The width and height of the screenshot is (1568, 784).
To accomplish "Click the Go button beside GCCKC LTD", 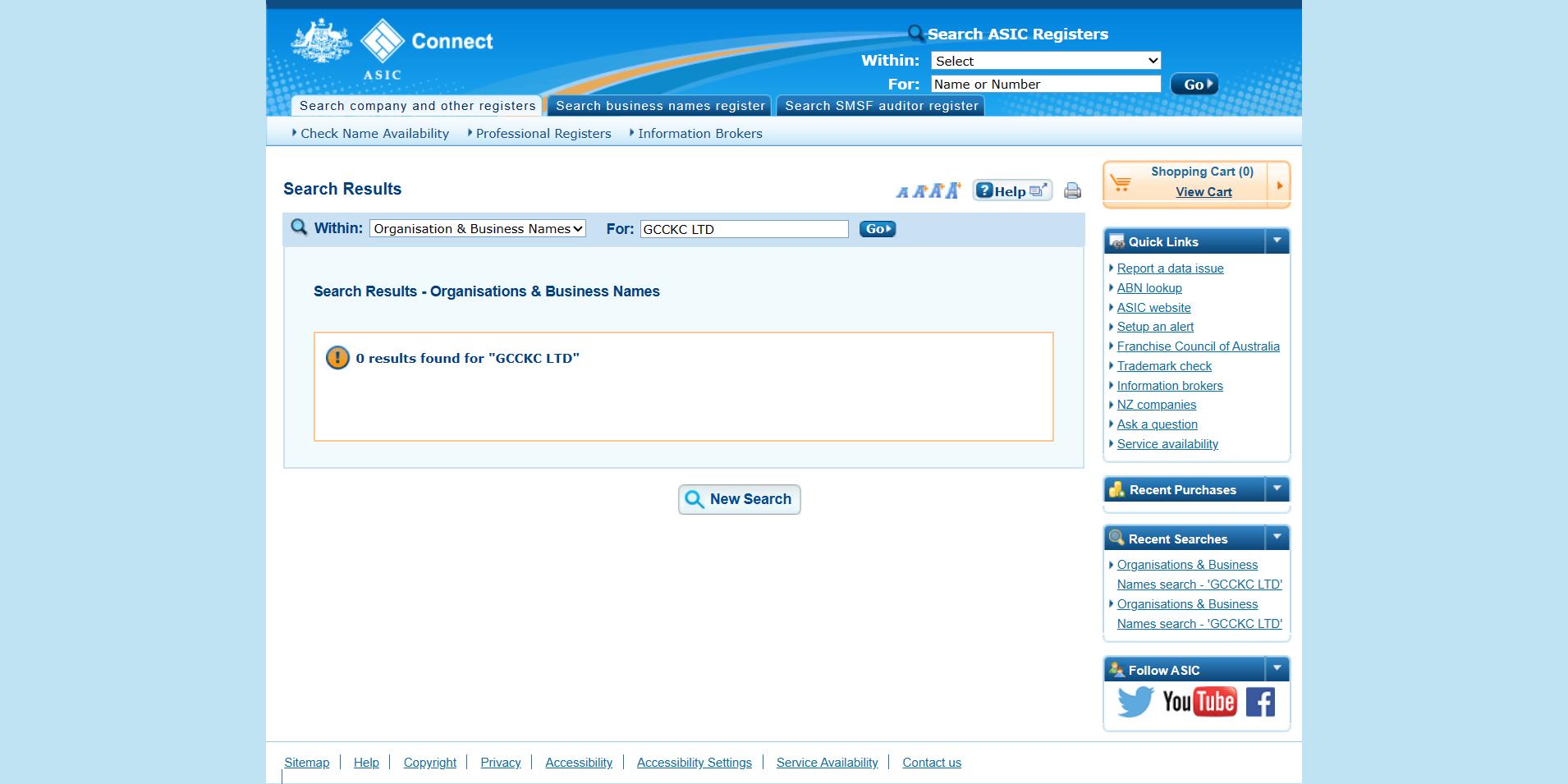I will click(878, 229).
